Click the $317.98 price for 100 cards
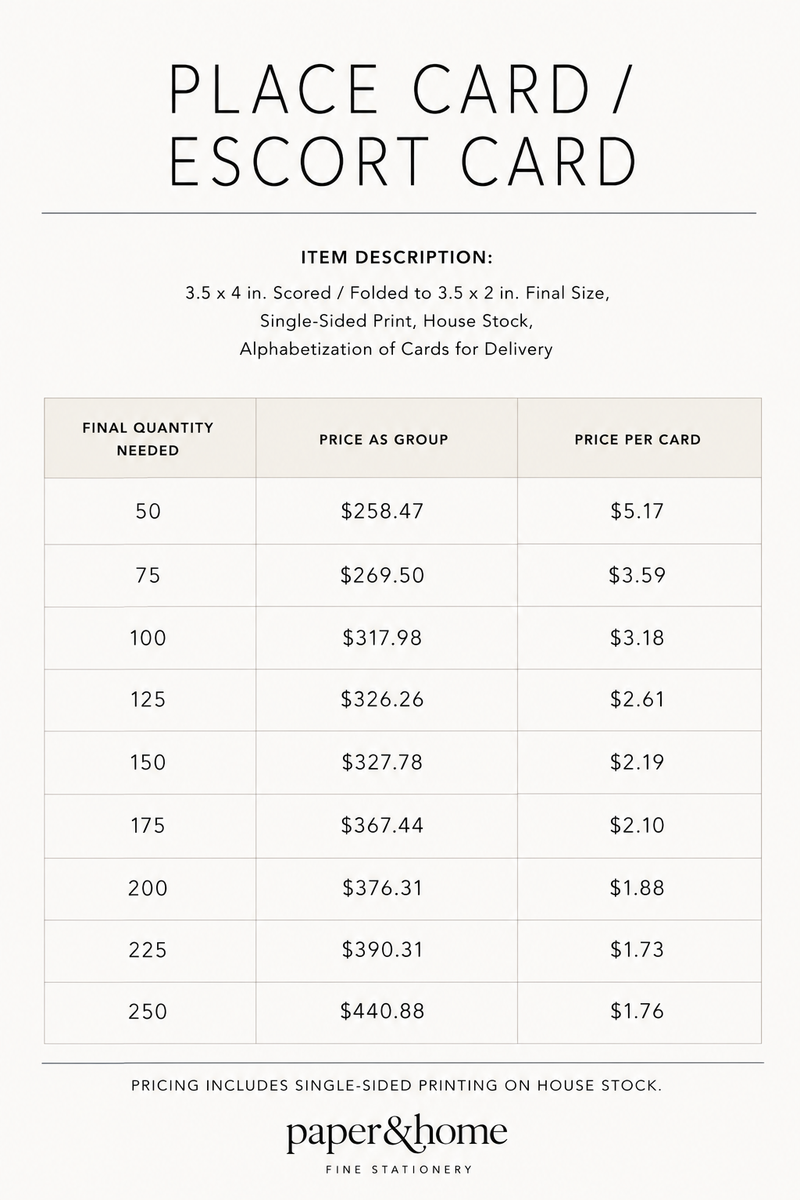 point(383,637)
